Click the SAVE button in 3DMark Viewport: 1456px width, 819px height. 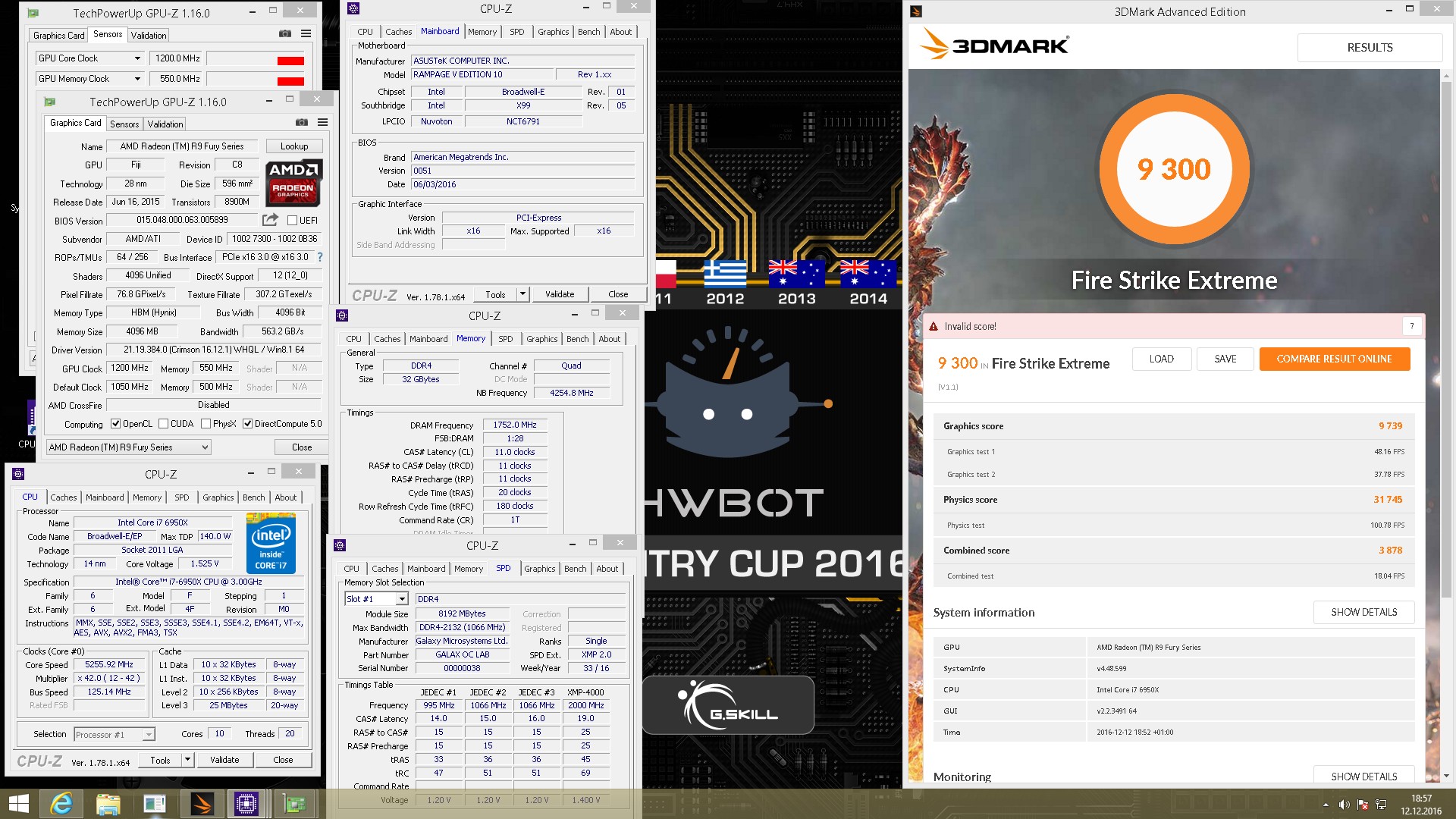pos(1225,359)
